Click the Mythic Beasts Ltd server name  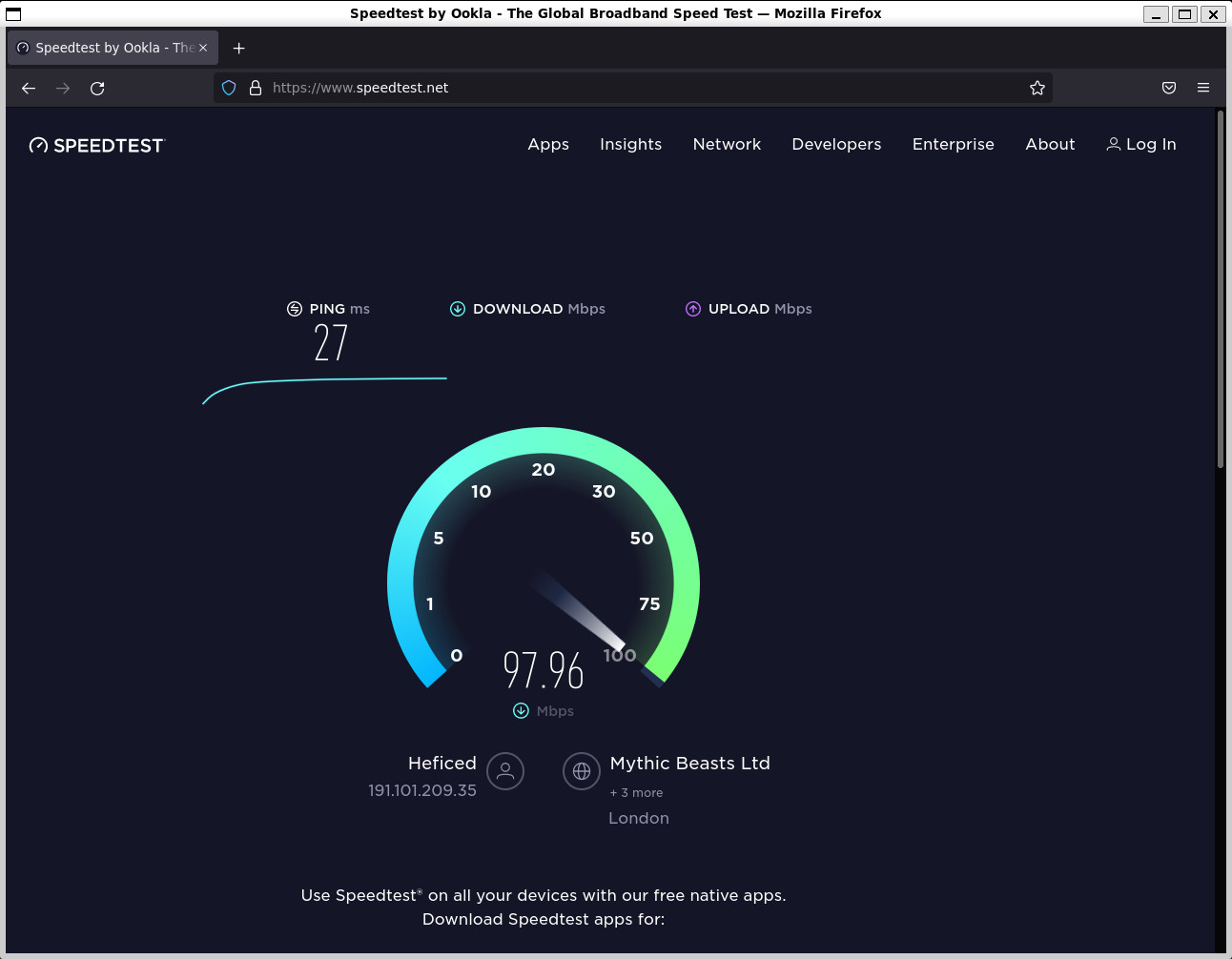pos(690,763)
